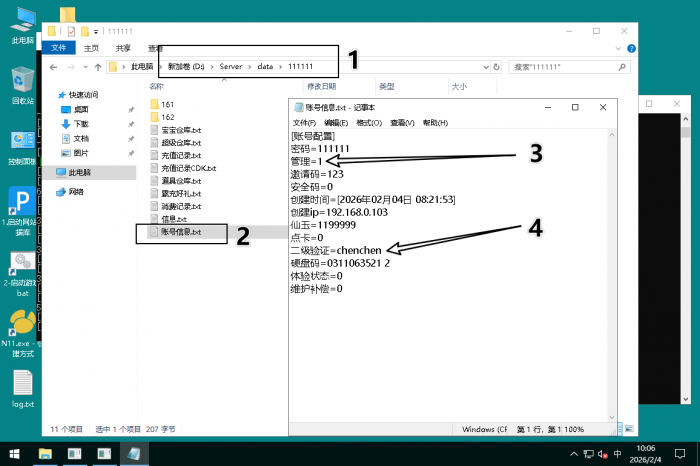
Task: Open network status tray icon
Action: [589, 454]
